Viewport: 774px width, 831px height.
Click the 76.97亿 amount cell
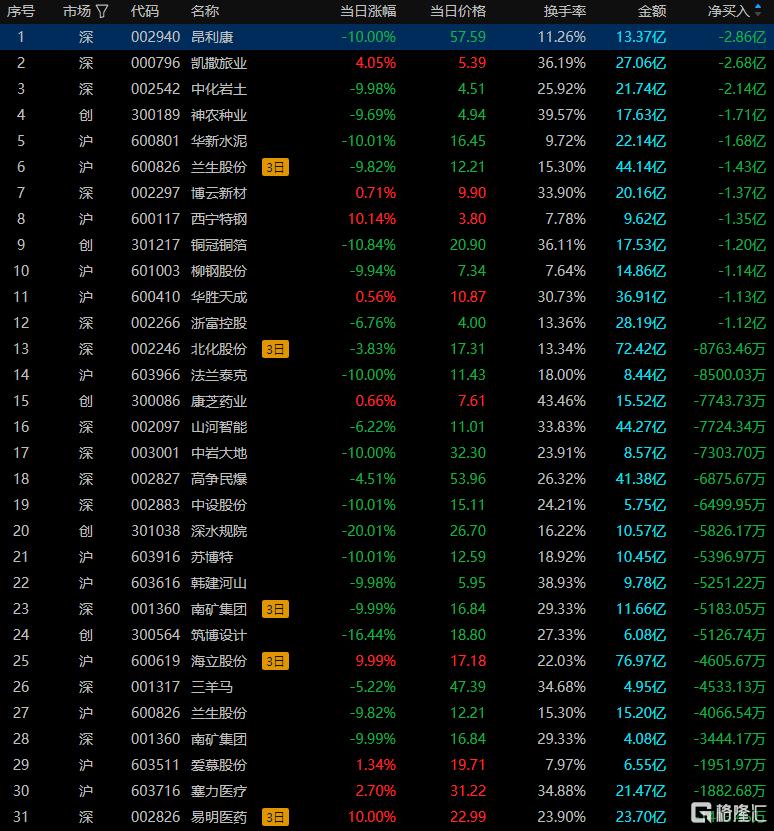(641, 661)
